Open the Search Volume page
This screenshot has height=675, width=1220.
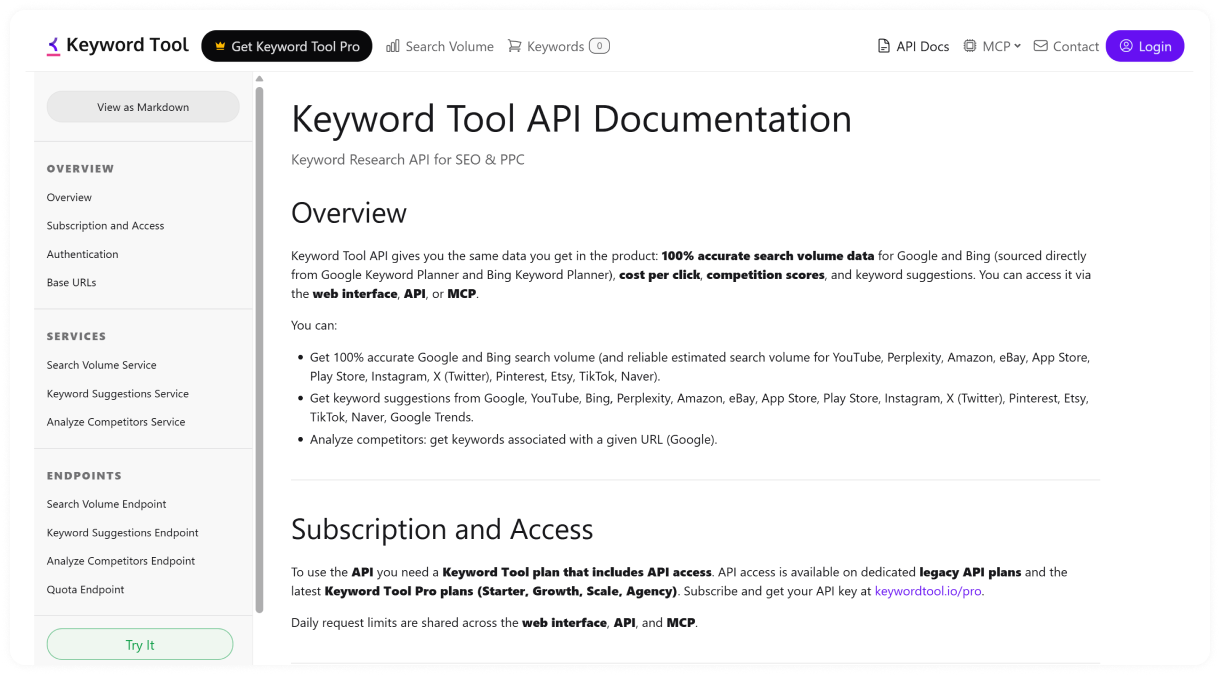pyautogui.click(x=440, y=46)
